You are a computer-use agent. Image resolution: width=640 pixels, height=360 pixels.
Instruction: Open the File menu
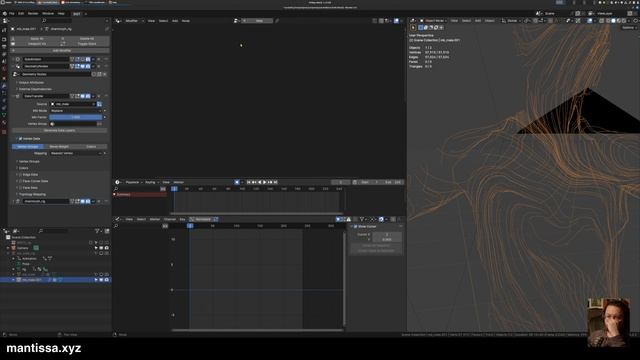point(12,13)
